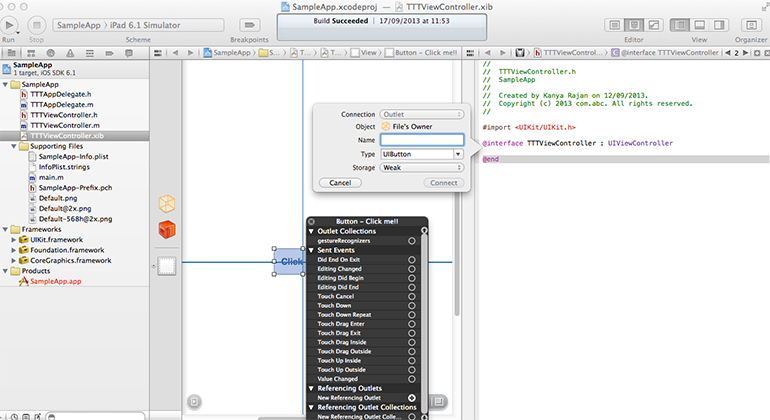Screen dimensions: 770x420
Task: Click New Referencing Outlet plus circle
Action: [412, 398]
